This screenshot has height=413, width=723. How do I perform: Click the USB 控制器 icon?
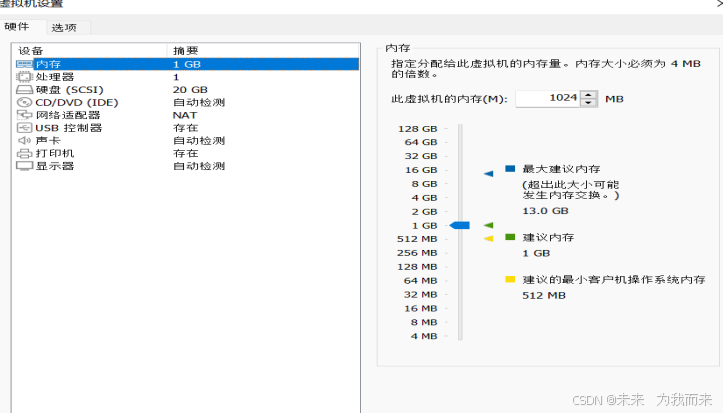24,128
